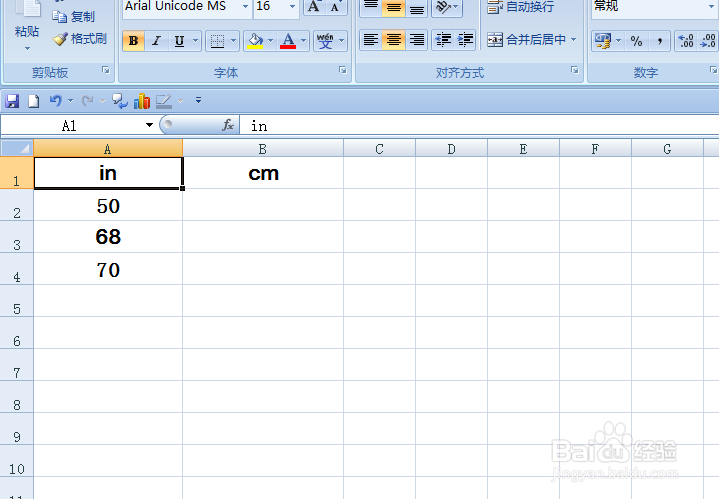
Task: Click the insert function fx button
Action: click(228, 125)
